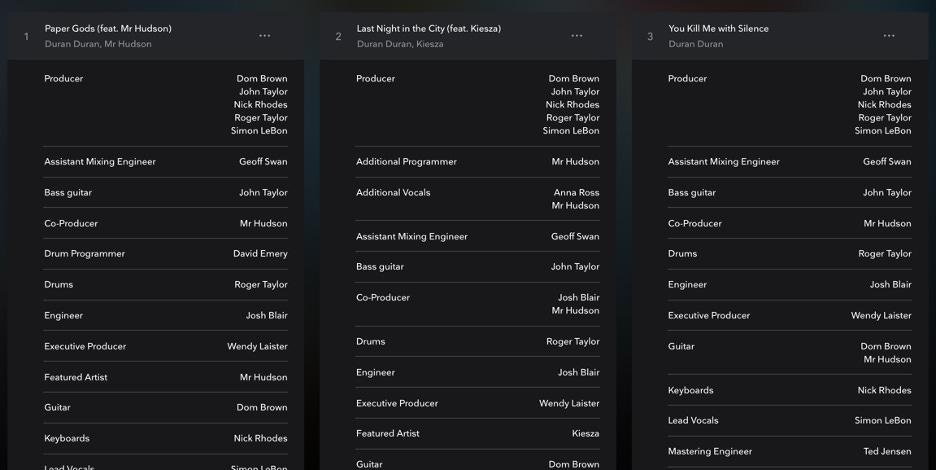Image resolution: width=936 pixels, height=470 pixels.
Task: Click Josh Blair, Engineer in Paper Gods
Action: (267, 315)
